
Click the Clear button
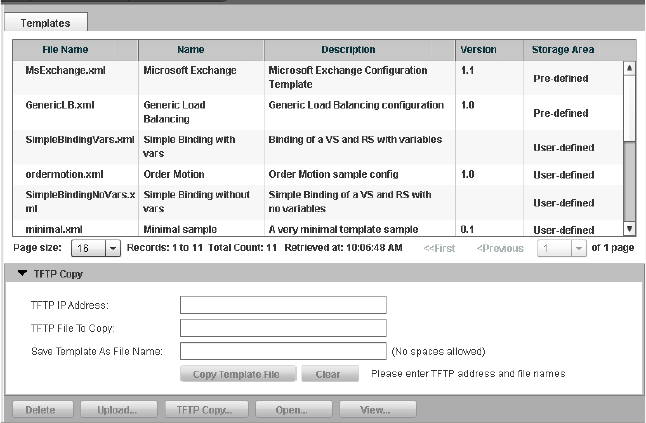330,374
